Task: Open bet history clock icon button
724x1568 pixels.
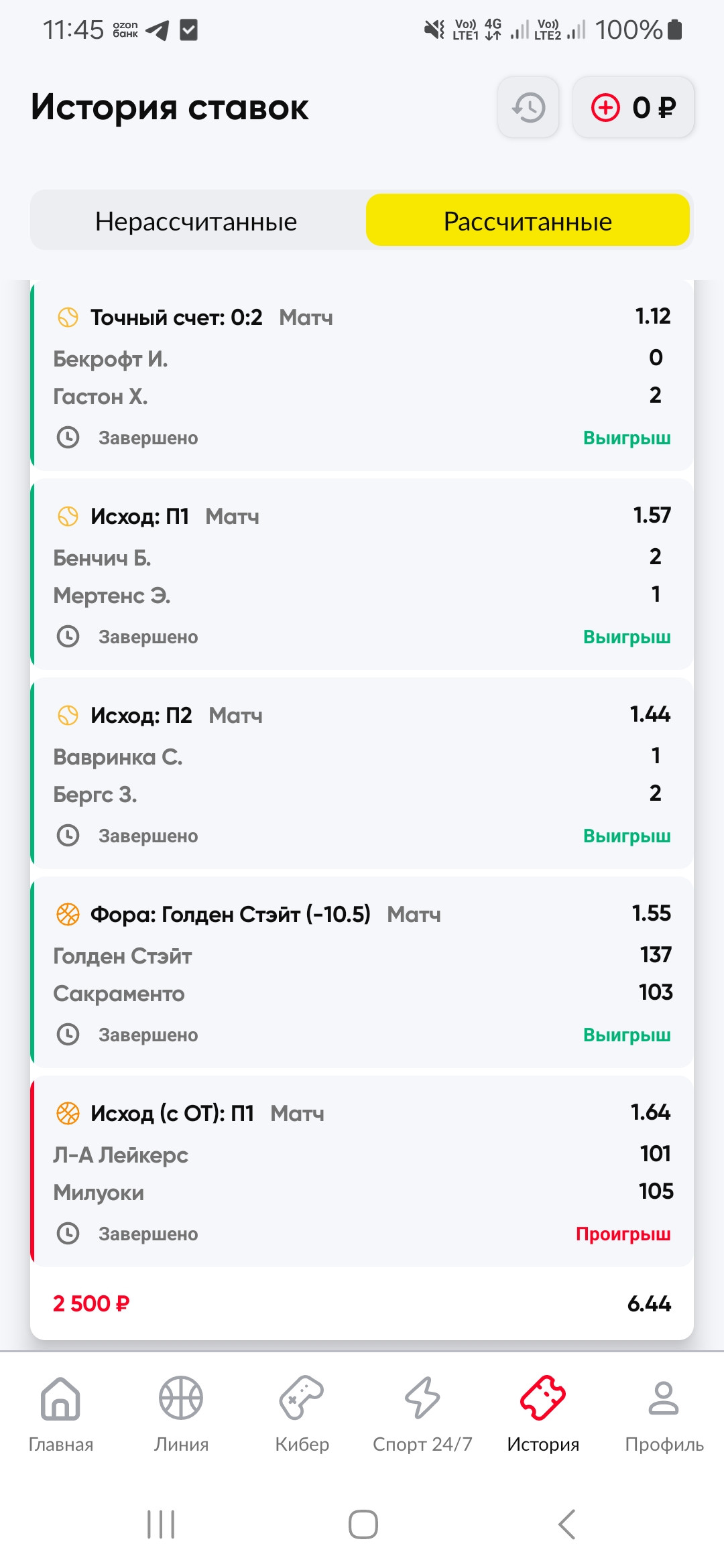Action: [528, 107]
